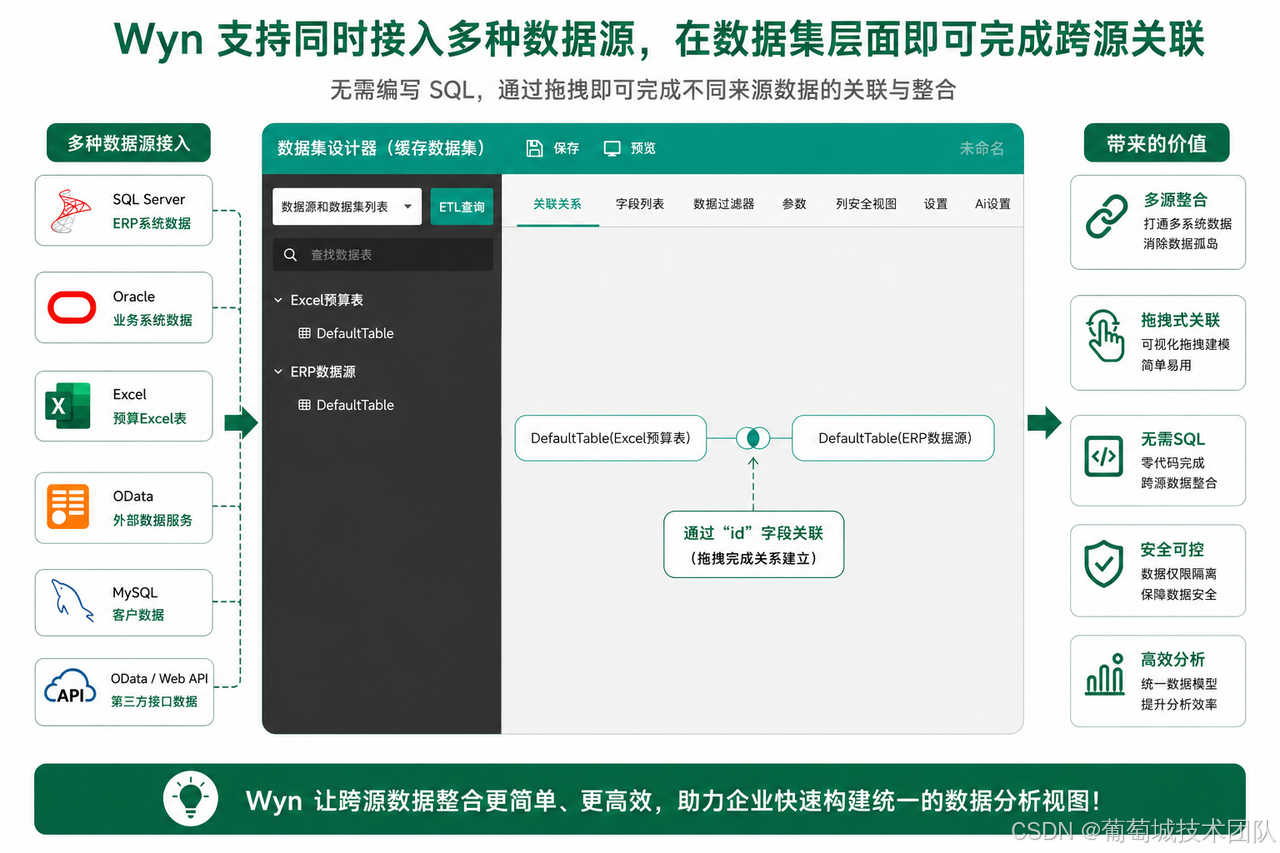Click the 数据权限隔离 text
The height and width of the screenshot is (853, 1280).
1179,574
